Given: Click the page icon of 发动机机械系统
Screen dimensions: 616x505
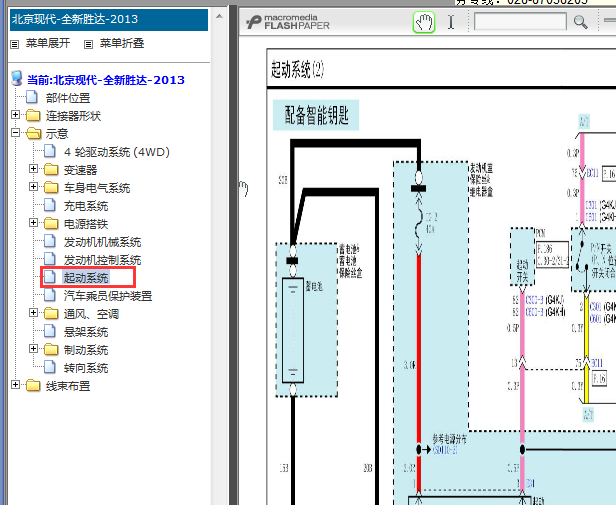Looking at the screenshot, I should (50, 241).
